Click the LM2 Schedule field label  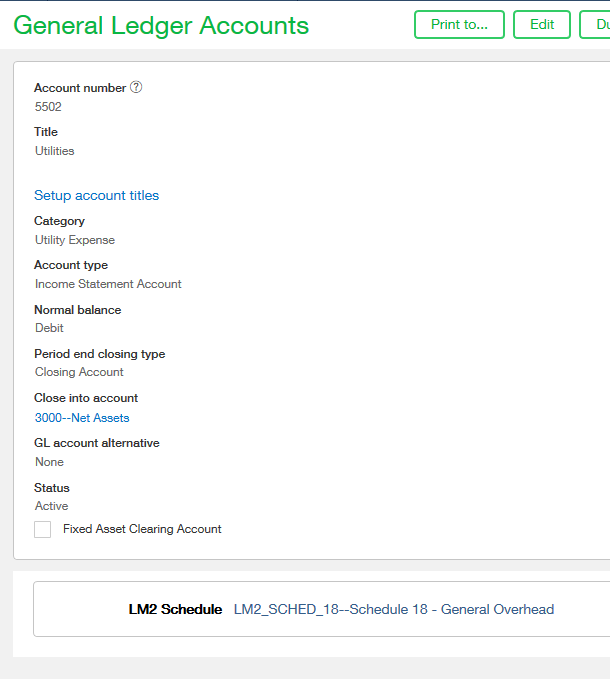[x=175, y=609]
